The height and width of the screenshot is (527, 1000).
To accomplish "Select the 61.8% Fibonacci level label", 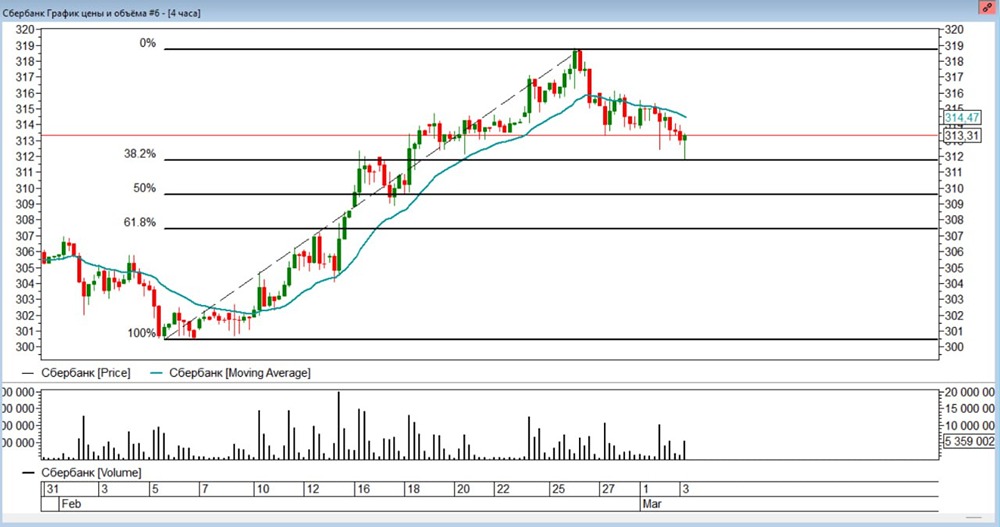I will [x=140, y=222].
